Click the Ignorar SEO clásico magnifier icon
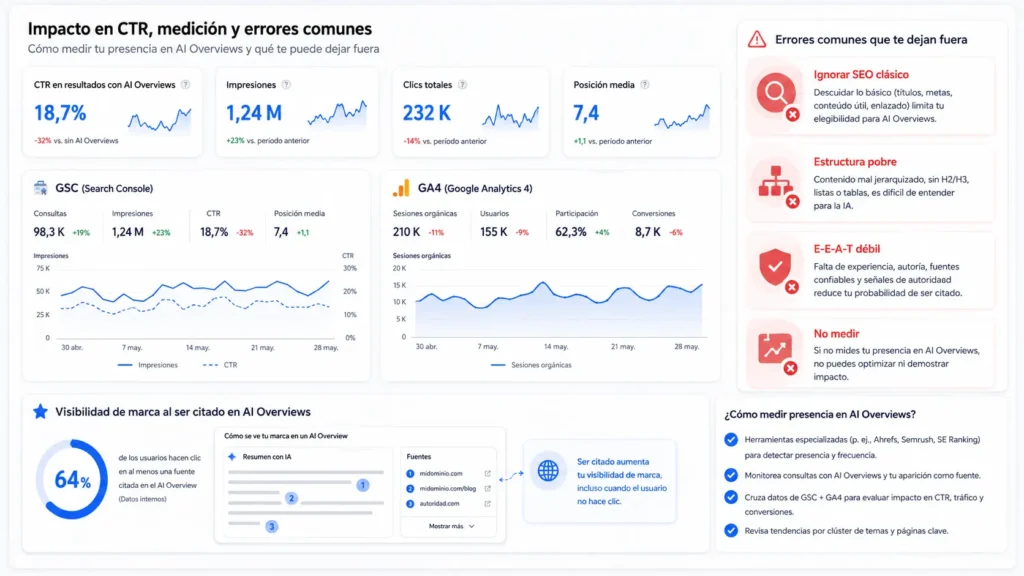The image size is (1024, 576). [776, 93]
